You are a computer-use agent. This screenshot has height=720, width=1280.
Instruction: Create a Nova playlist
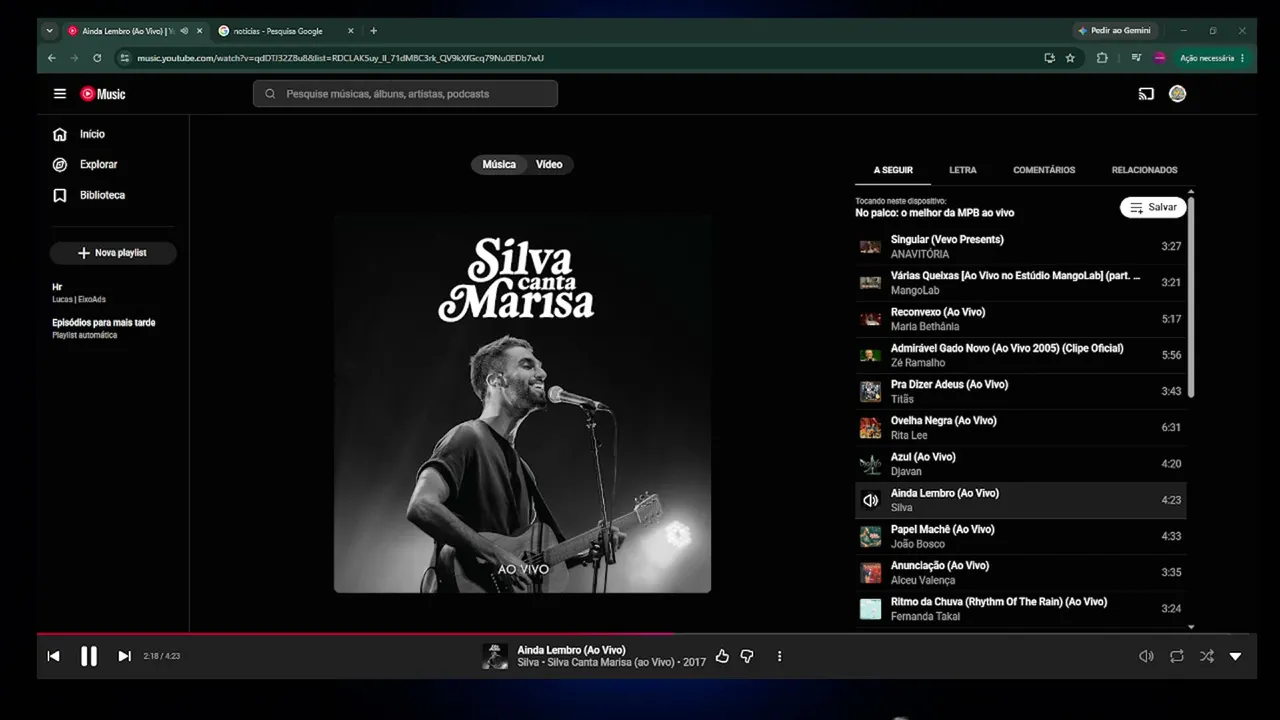(113, 253)
